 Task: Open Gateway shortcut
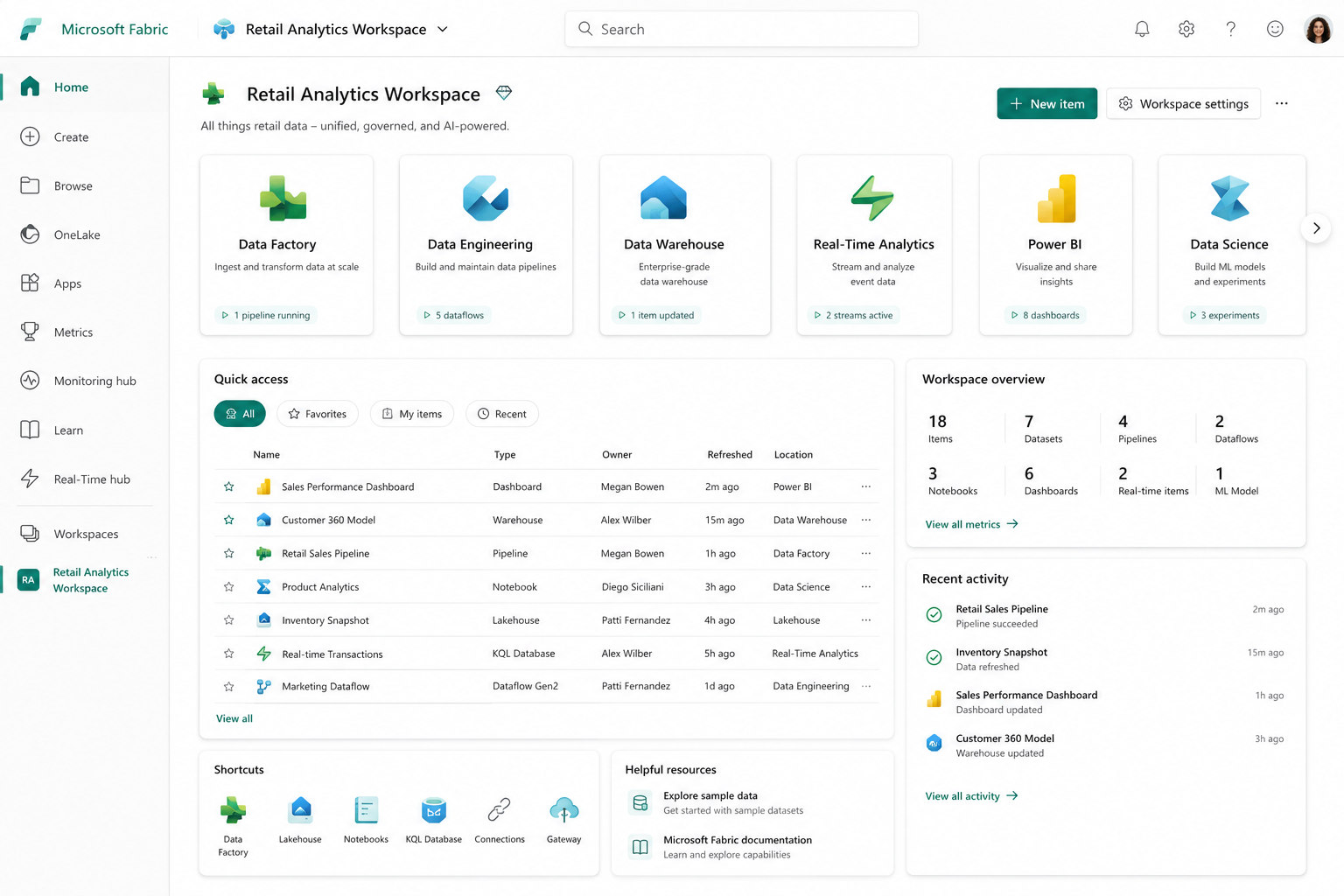coord(564,820)
